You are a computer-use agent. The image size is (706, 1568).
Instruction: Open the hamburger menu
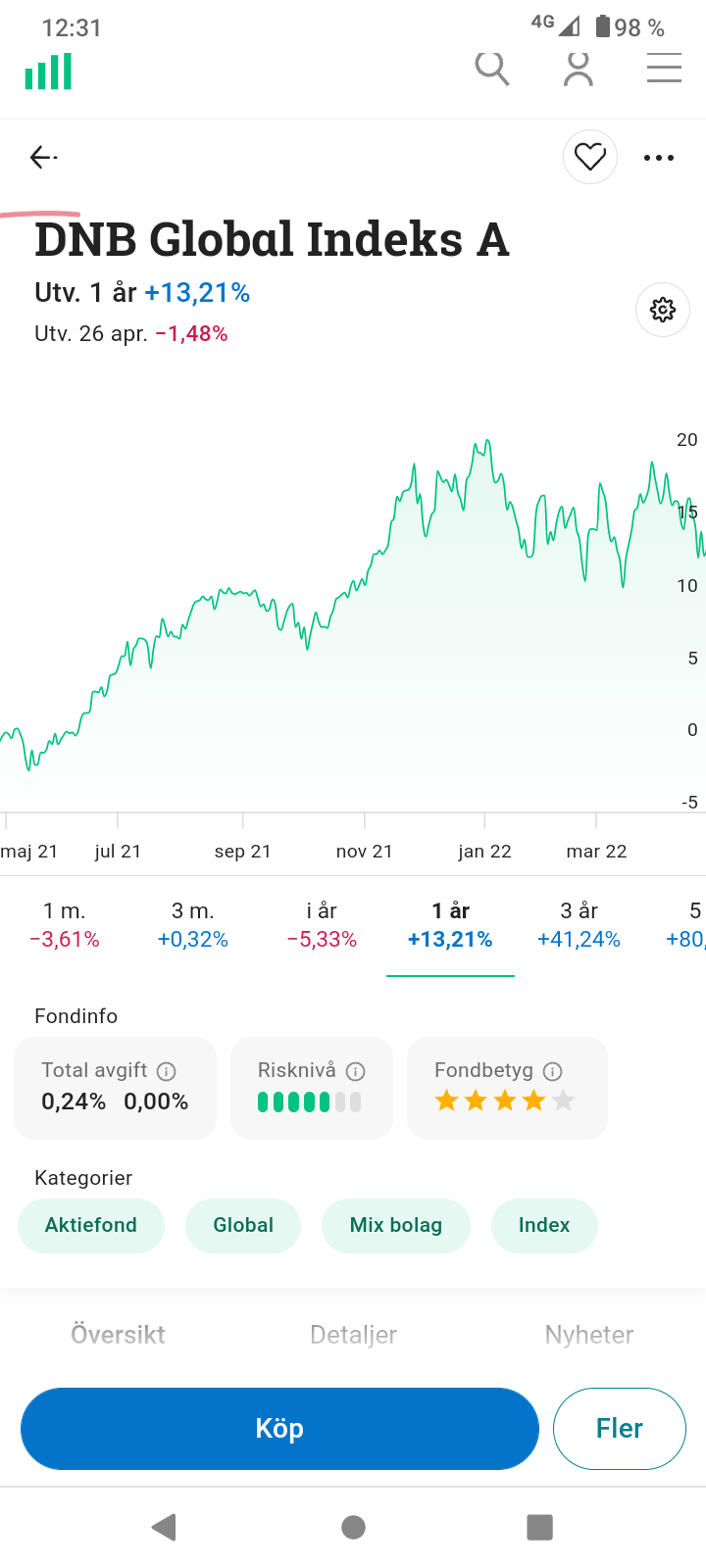click(x=664, y=70)
